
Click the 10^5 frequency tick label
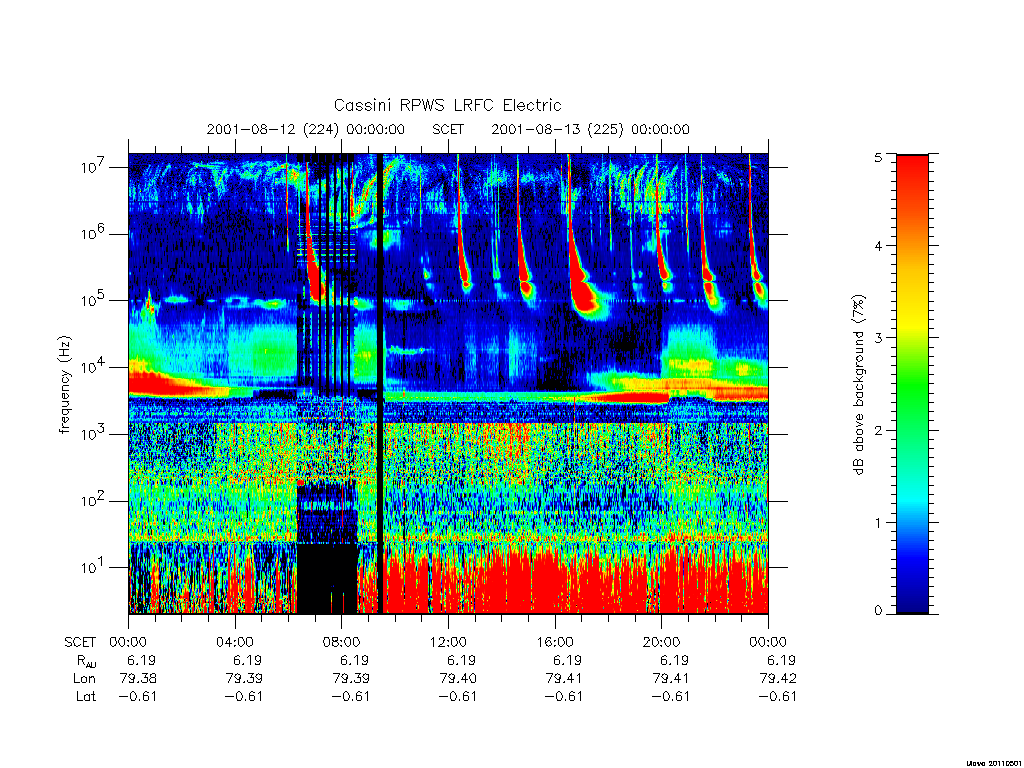pos(93,300)
